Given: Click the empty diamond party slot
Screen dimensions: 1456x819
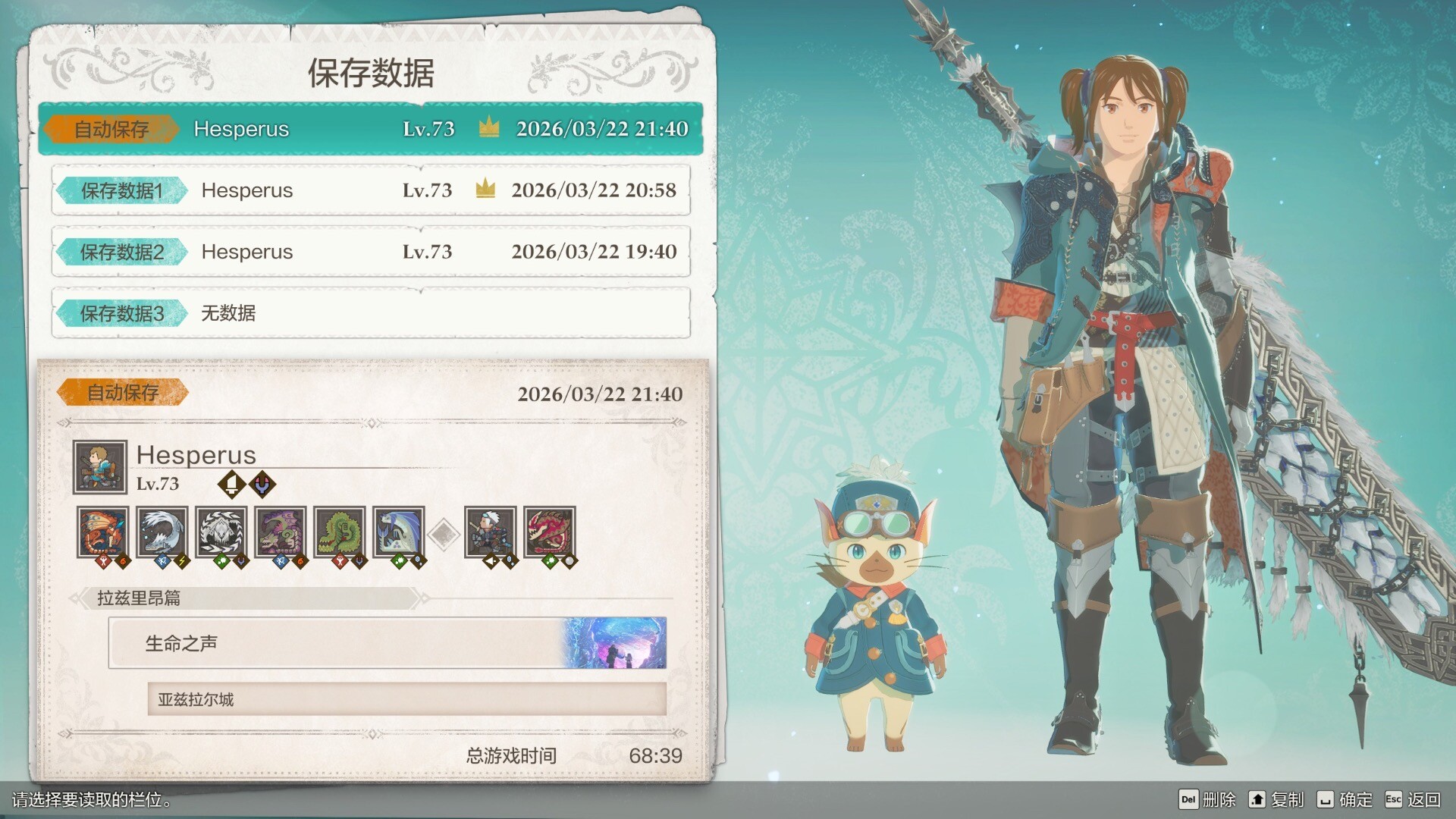Looking at the screenshot, I should 444,534.
